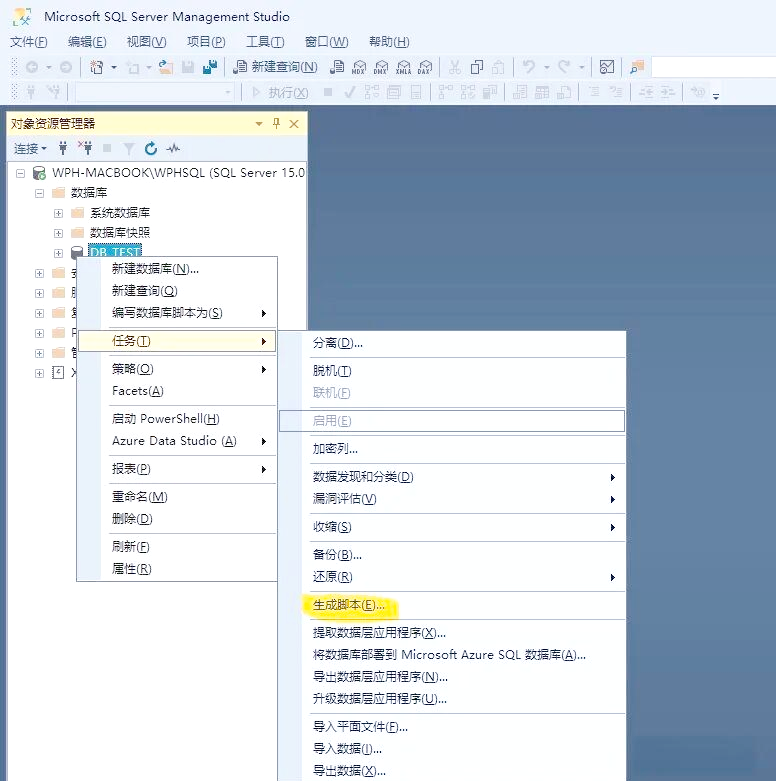Open the 对象资源管理器 window position dropdown arrow
Screen dimensions: 776x781
point(259,124)
